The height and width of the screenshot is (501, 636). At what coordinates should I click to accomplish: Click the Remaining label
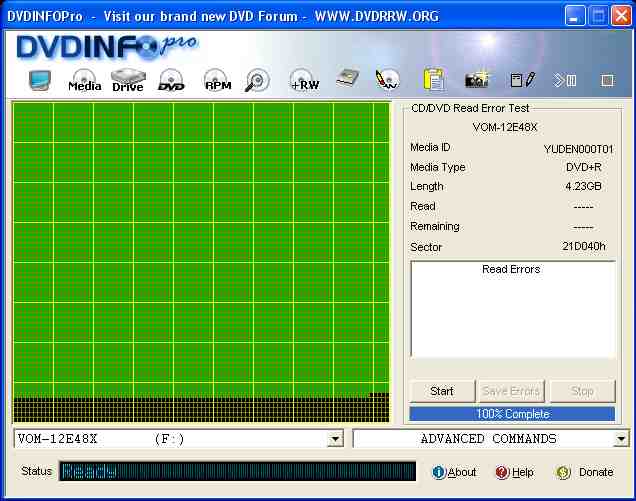(435, 226)
